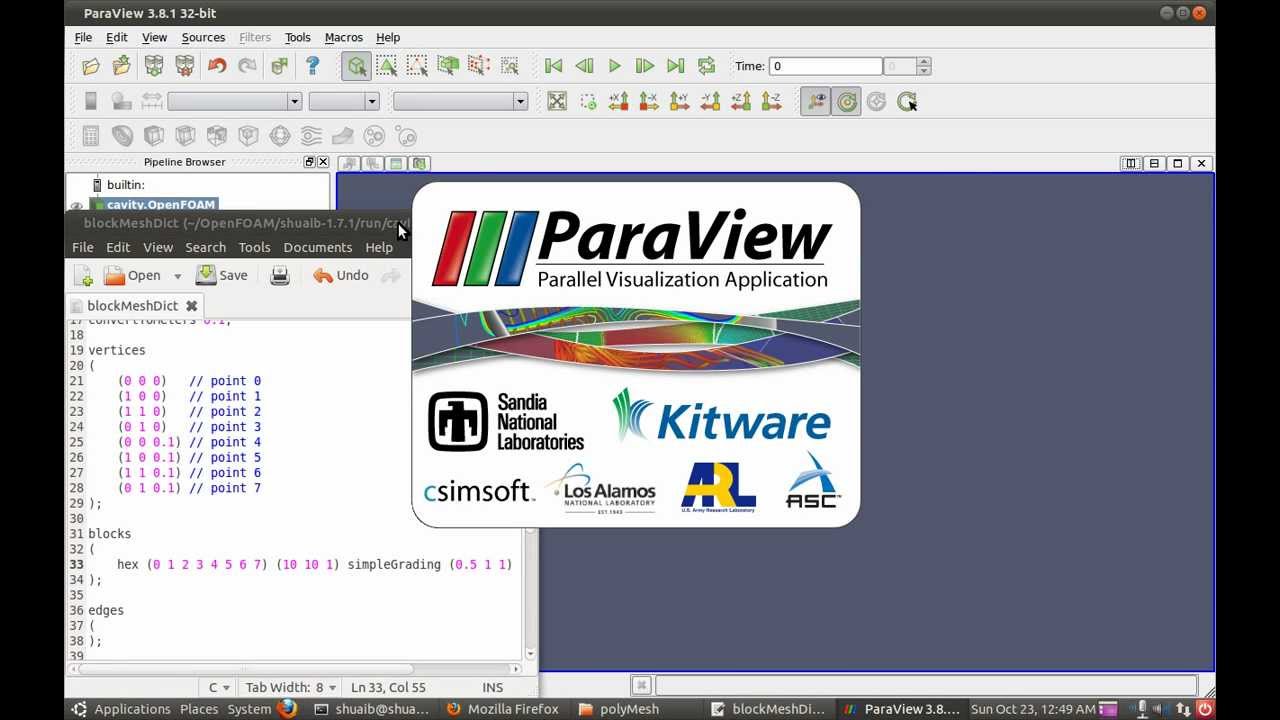Split the render view horizontally
The image size is (1280, 720).
[x=1130, y=163]
